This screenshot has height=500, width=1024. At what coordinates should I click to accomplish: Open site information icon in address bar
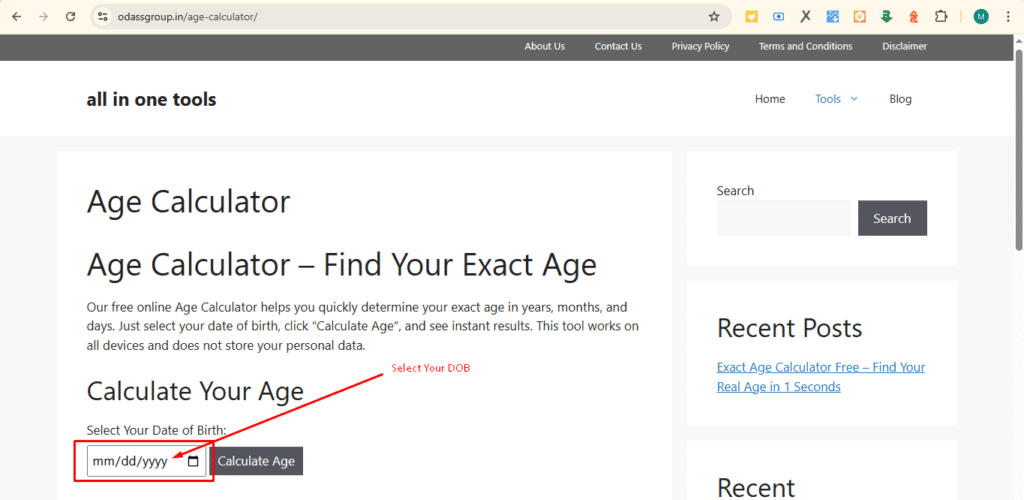pos(102,17)
